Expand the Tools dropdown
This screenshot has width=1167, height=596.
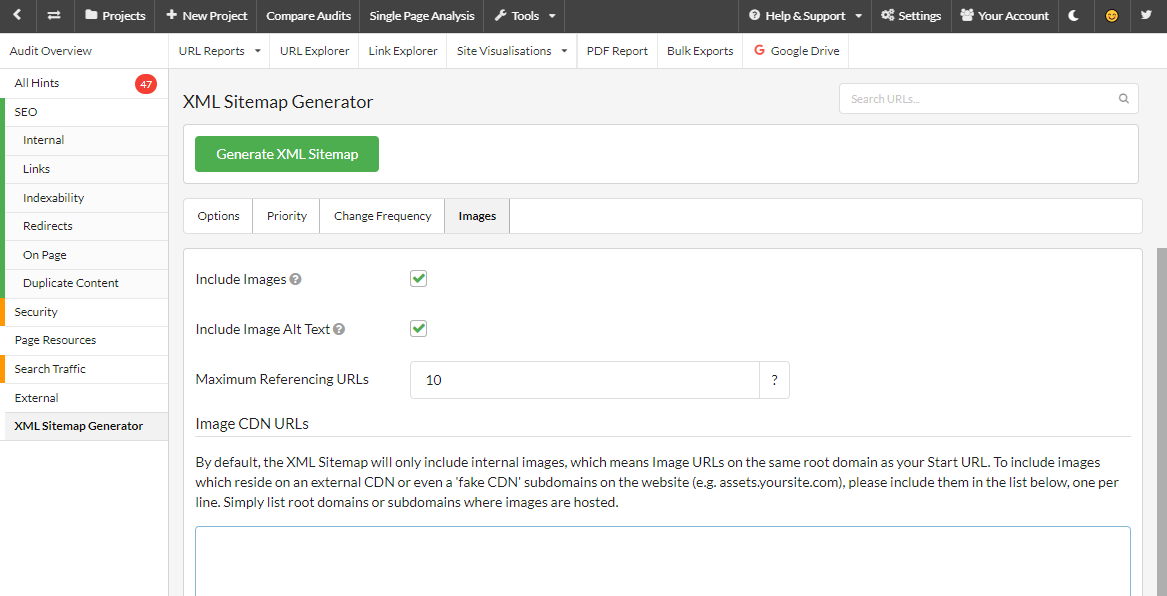[524, 16]
